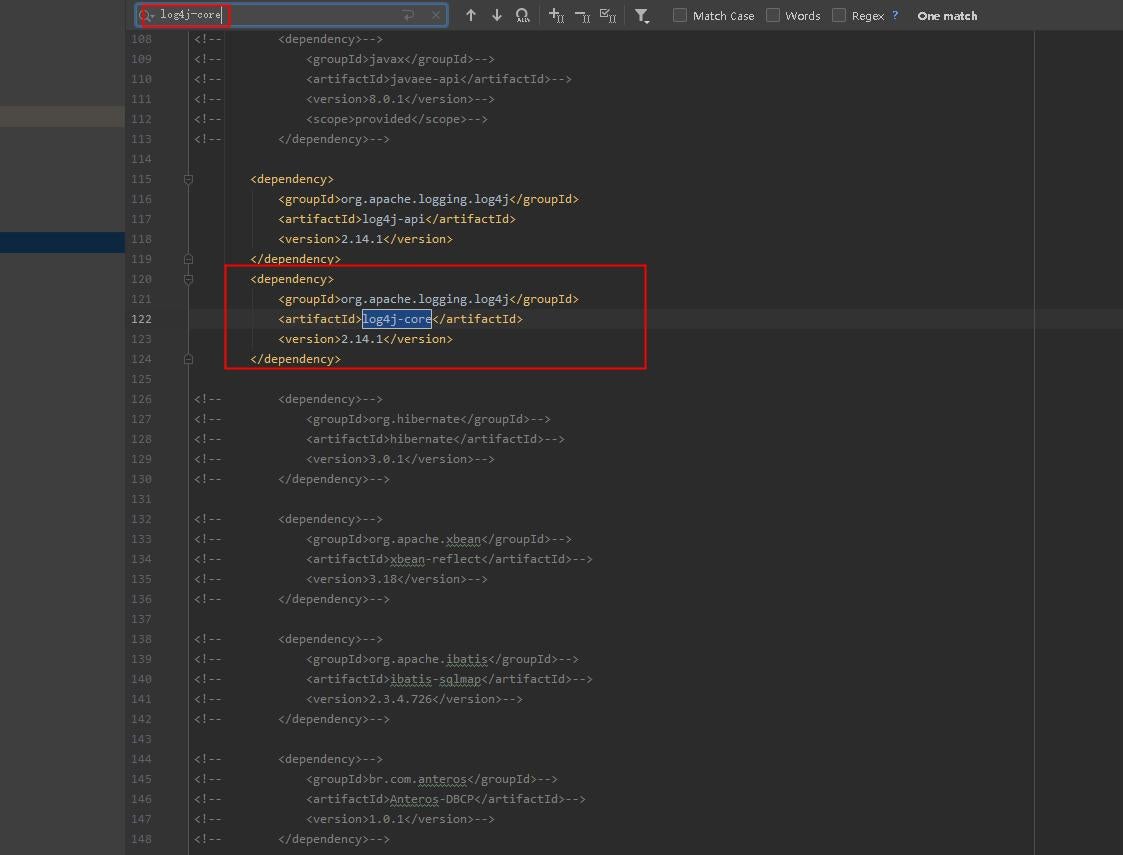This screenshot has height=855, width=1123.
Task: Open regex help question mark
Action: [895, 15]
